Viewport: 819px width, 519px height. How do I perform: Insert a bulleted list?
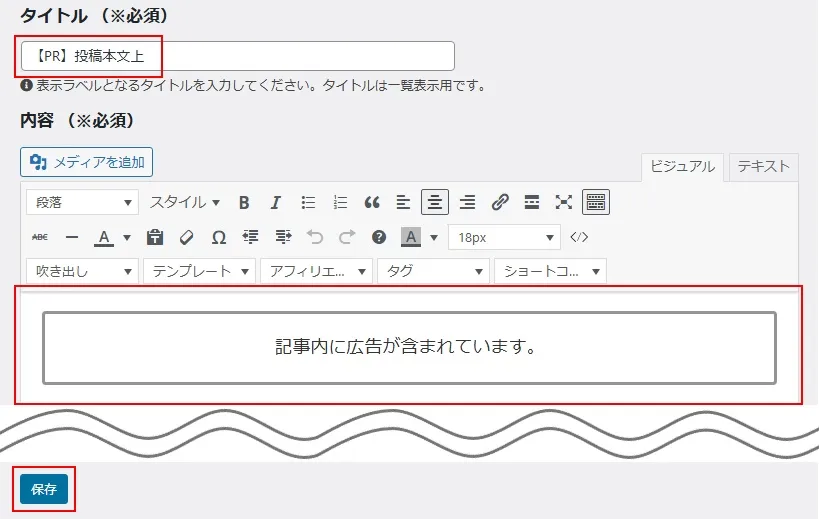[x=308, y=202]
